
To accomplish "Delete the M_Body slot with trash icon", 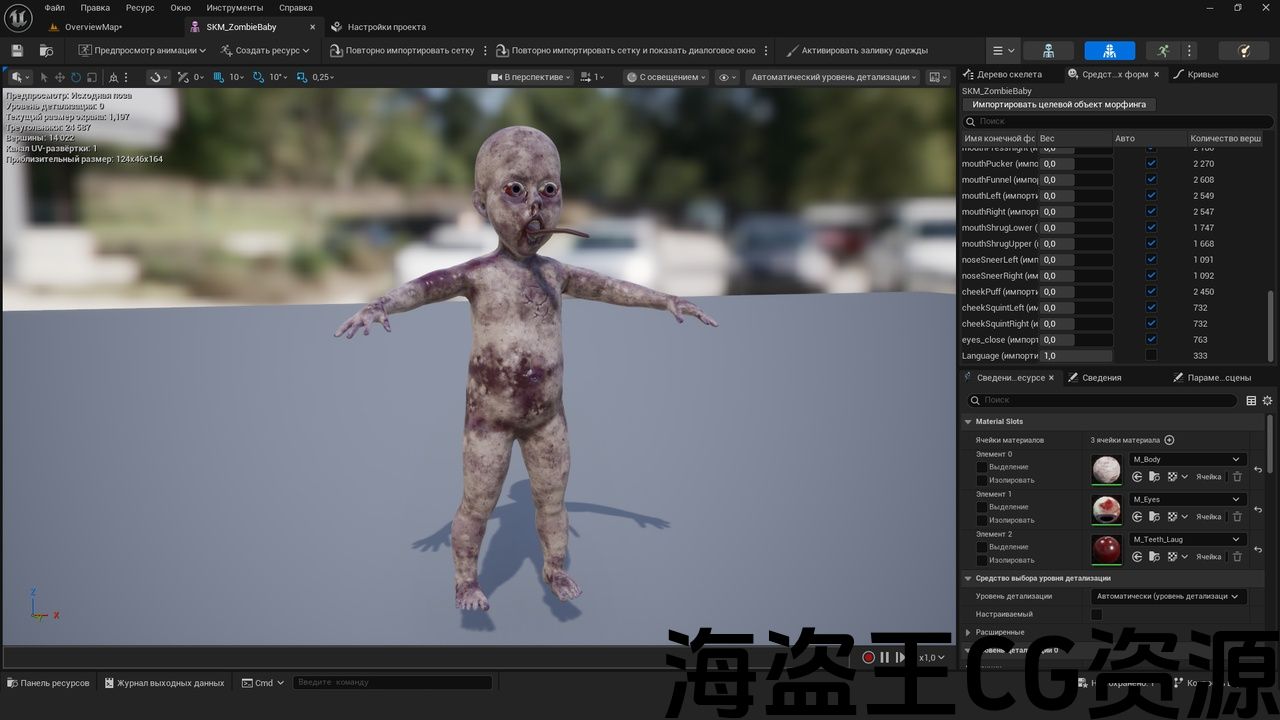I will [x=1237, y=477].
